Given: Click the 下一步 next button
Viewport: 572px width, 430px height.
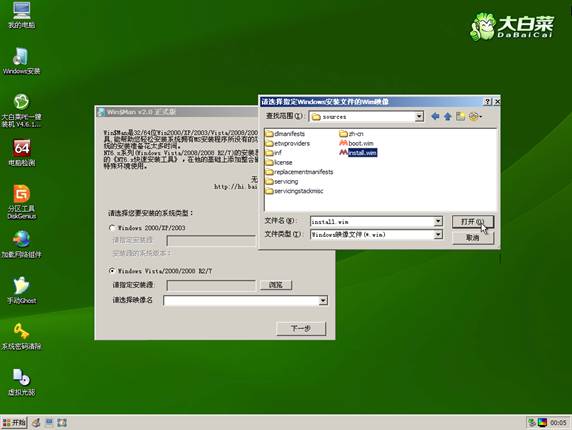Looking at the screenshot, I should tap(301, 328).
